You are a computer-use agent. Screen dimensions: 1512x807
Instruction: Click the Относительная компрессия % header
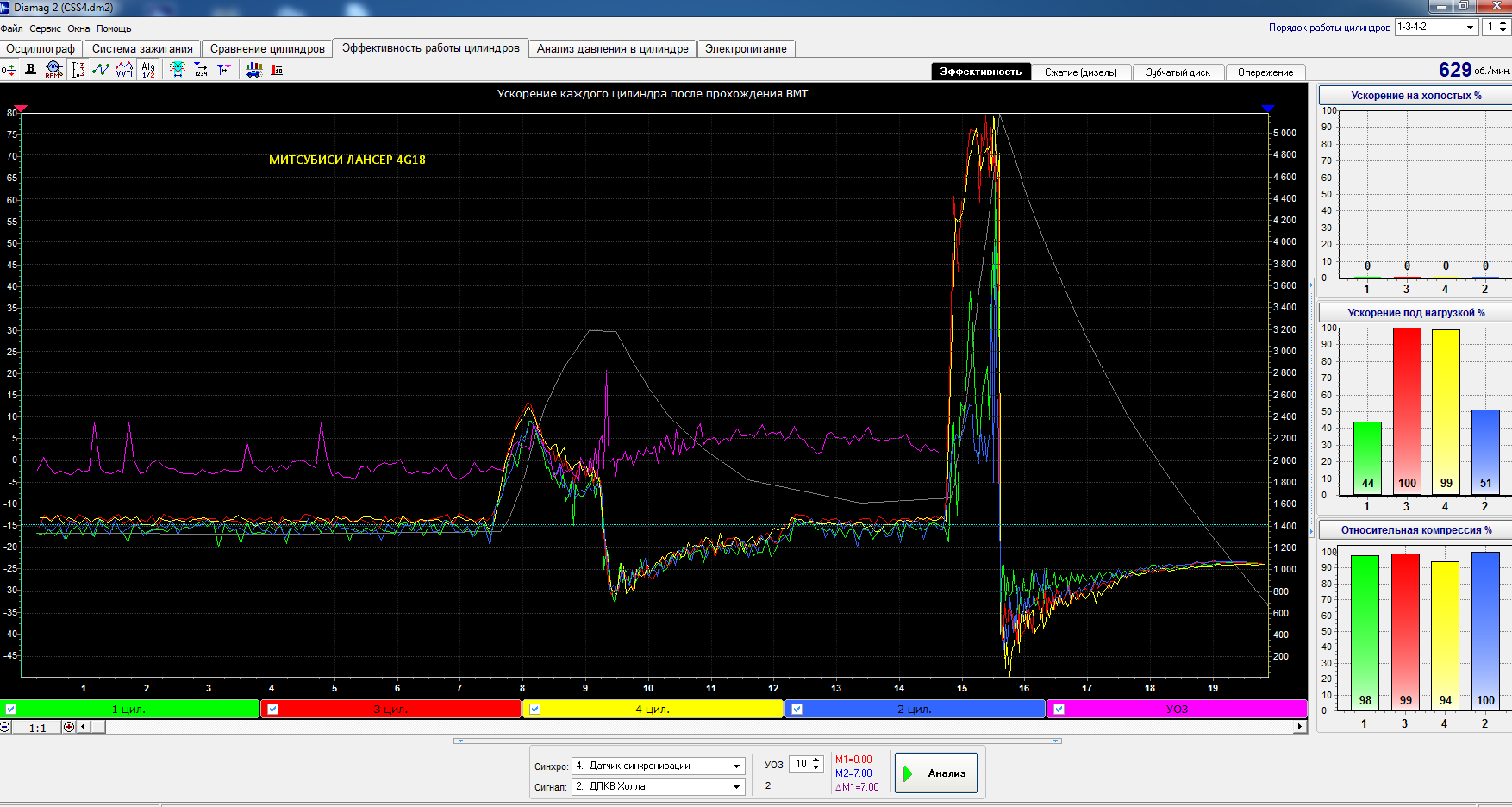coord(1415,530)
